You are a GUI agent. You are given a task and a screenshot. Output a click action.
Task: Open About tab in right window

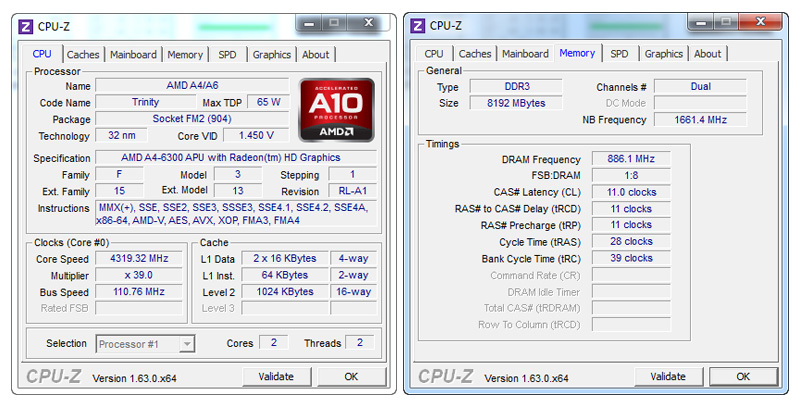pyautogui.click(x=707, y=54)
